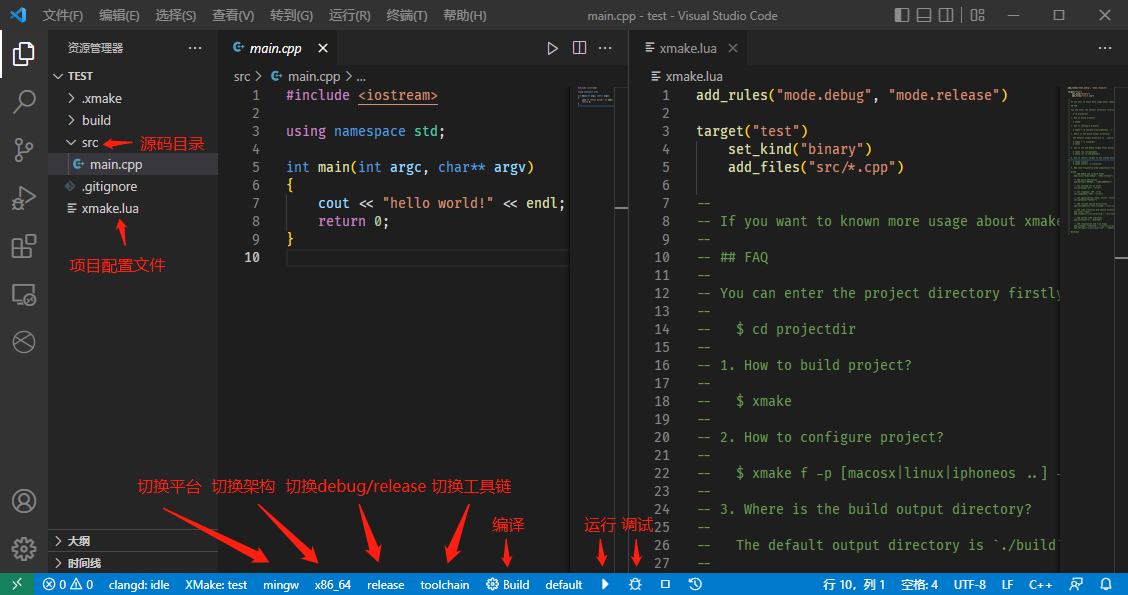This screenshot has width=1128, height=595.
Task: Open the Search view in activity bar
Action: click(x=24, y=101)
